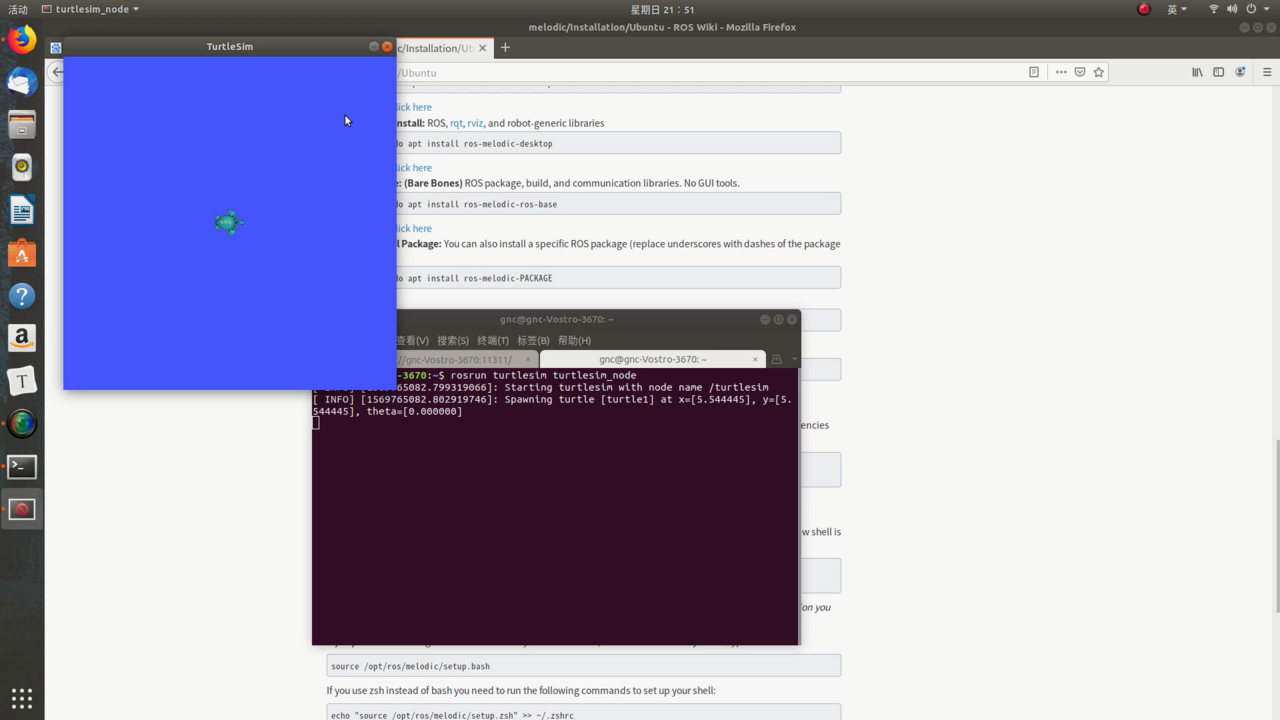The width and height of the screenshot is (1280, 720).
Task: Open Firefox Library icon
Action: pos(1197,72)
